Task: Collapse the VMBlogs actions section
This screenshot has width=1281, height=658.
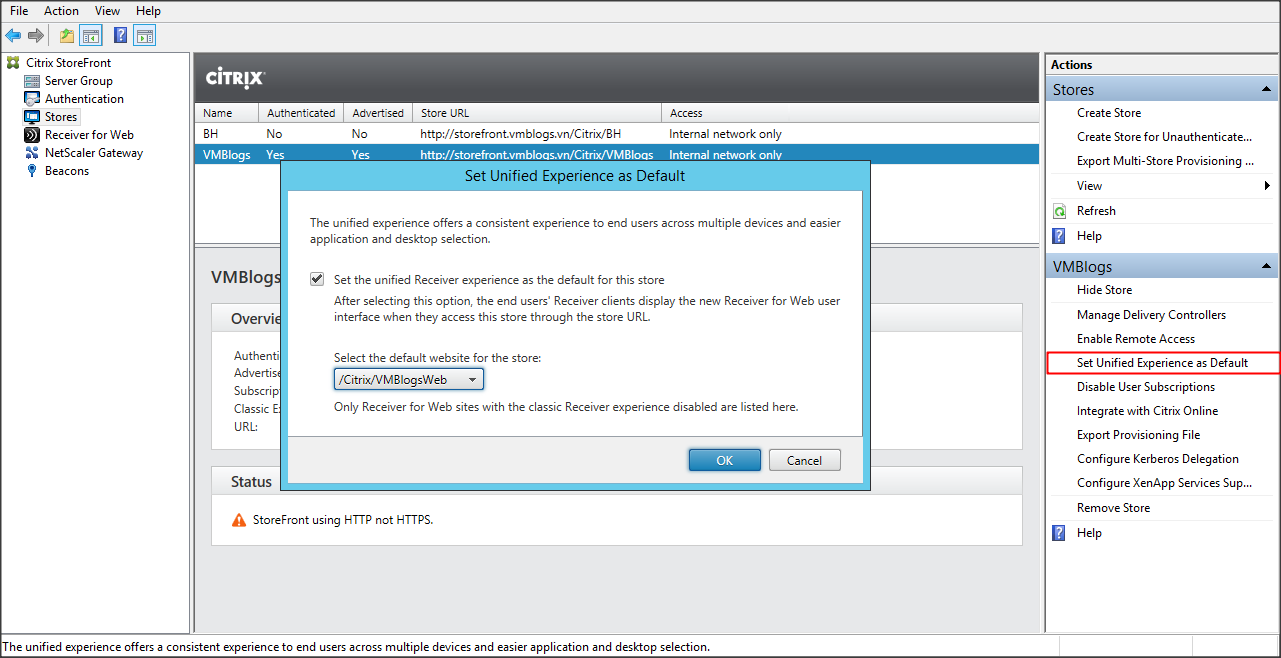Action: [1267, 267]
